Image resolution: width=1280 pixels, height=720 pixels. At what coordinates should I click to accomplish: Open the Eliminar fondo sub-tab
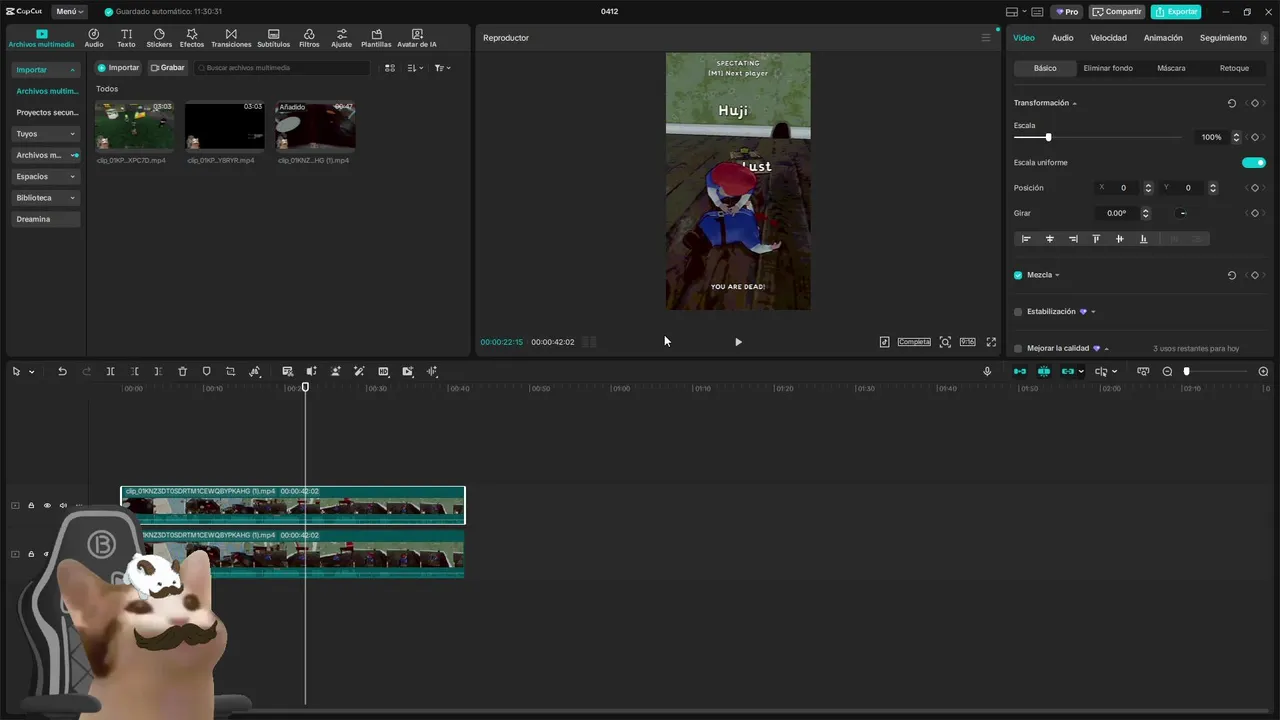click(x=1108, y=68)
